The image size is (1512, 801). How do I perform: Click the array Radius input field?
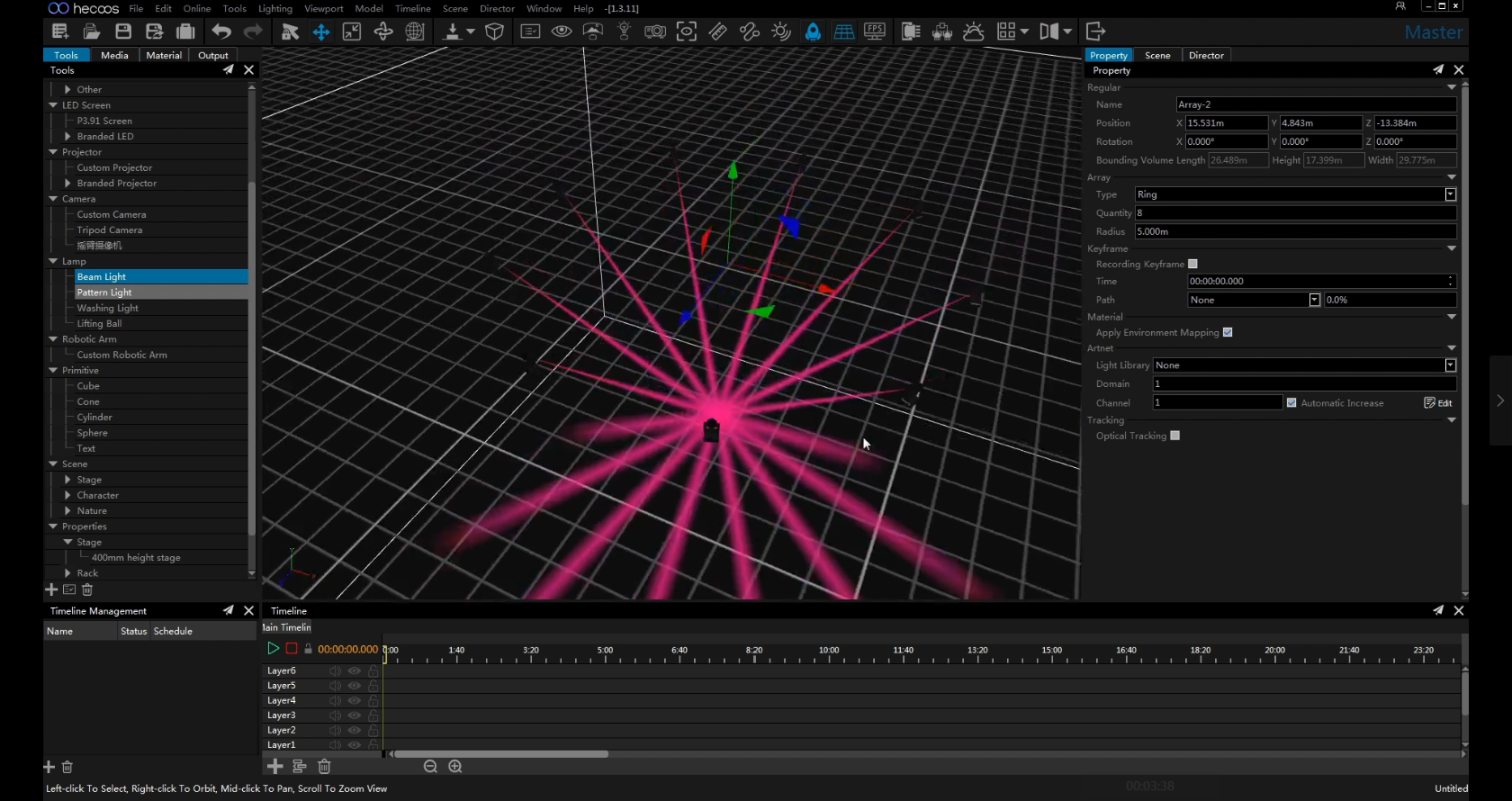coord(1295,231)
